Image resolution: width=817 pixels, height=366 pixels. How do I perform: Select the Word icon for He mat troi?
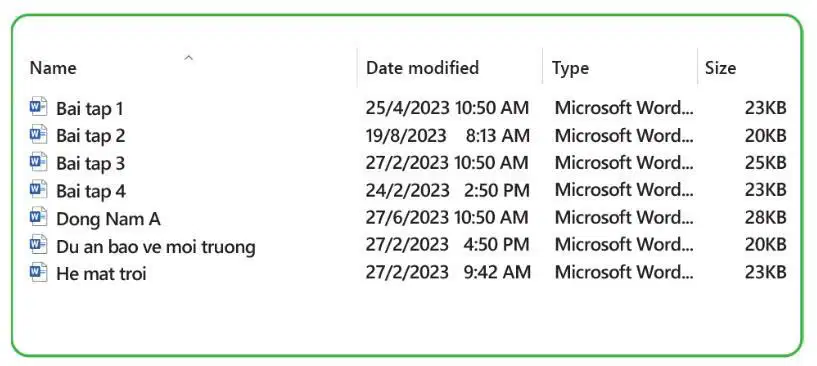click(39, 273)
